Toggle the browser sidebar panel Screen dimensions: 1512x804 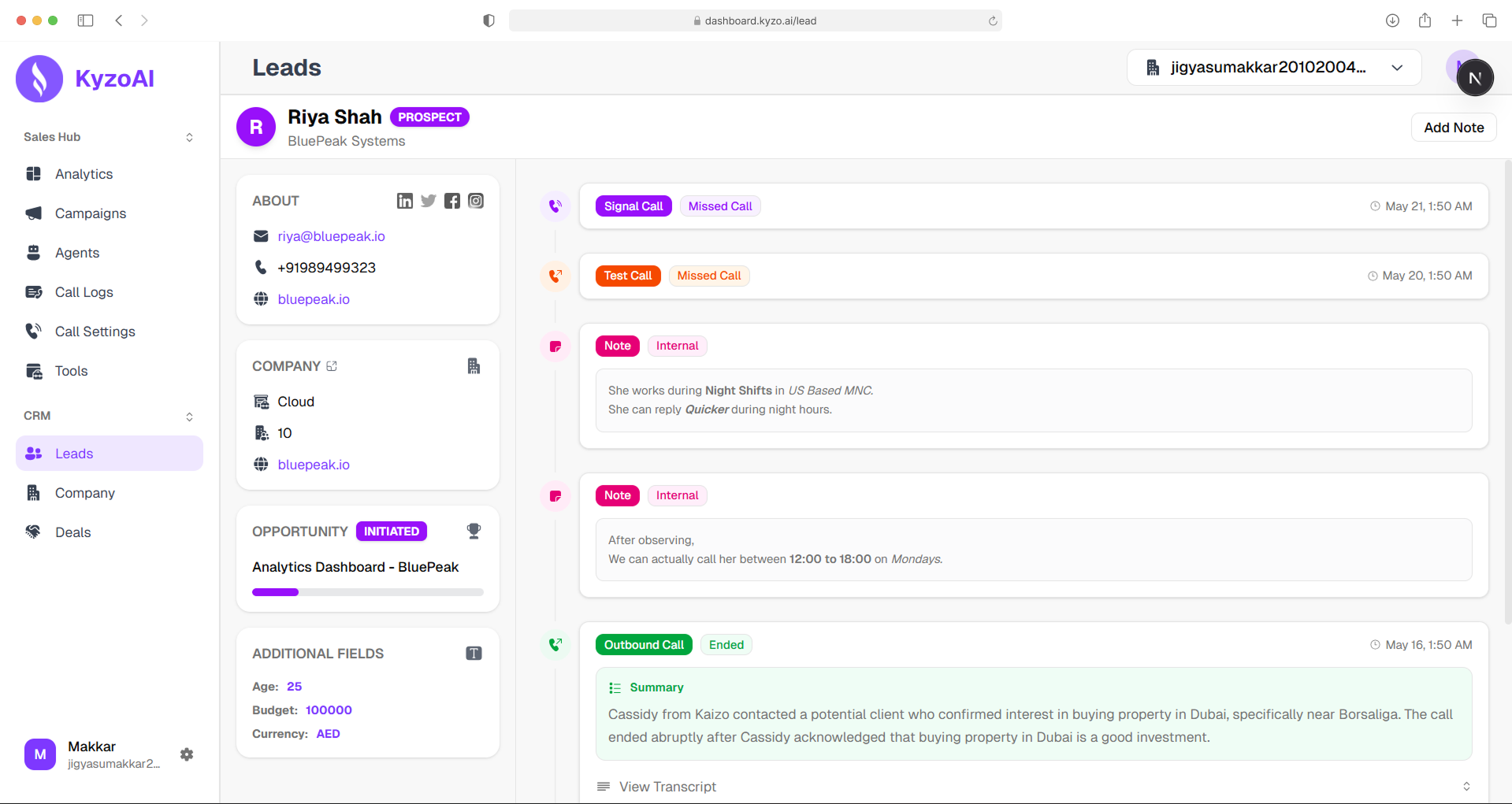(86, 20)
